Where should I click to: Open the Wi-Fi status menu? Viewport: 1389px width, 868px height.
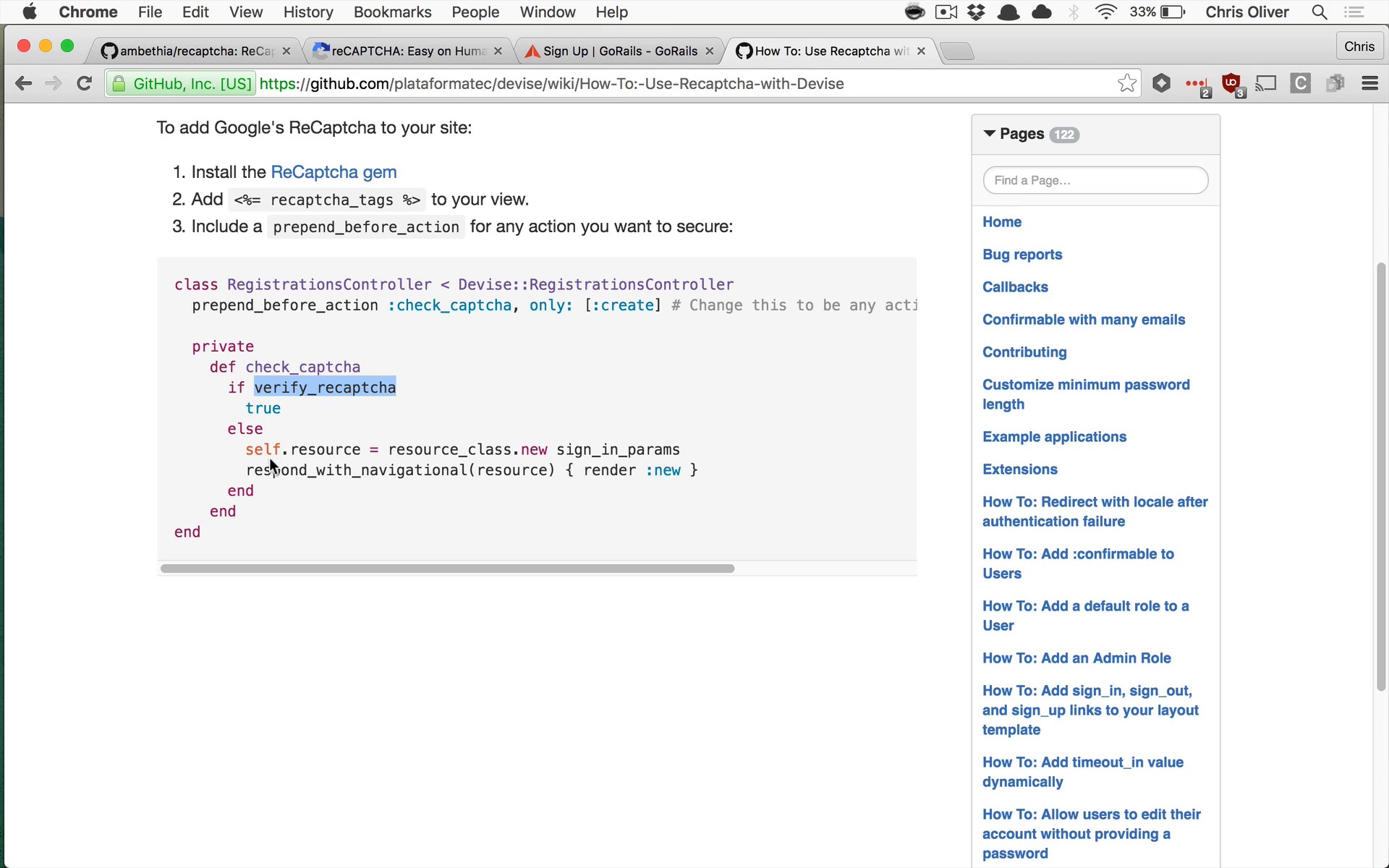coord(1105,12)
